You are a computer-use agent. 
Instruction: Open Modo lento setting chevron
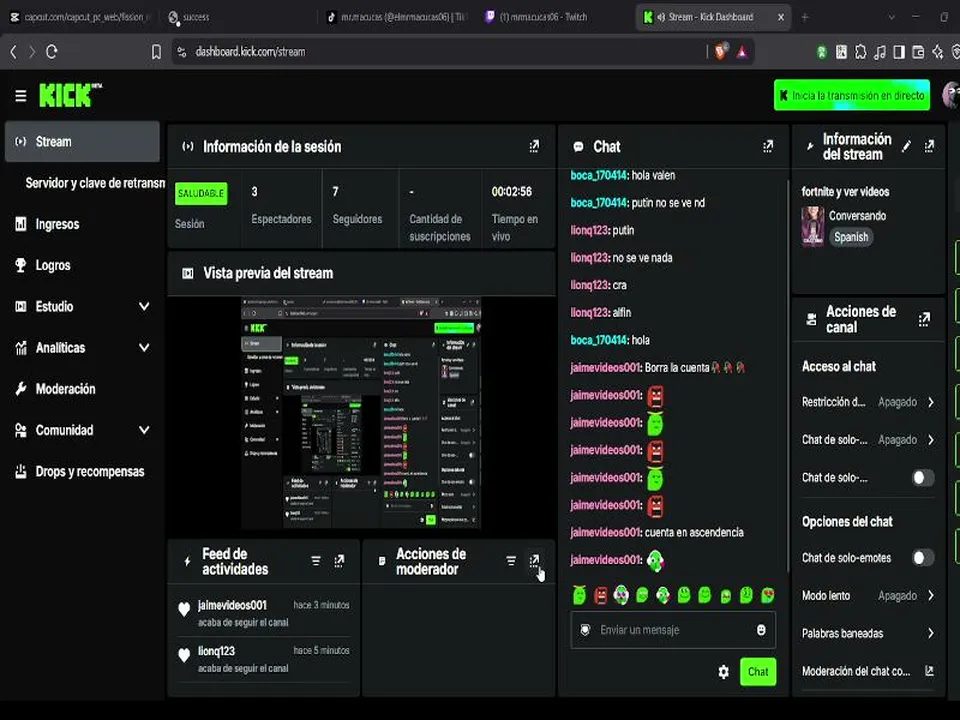(931, 595)
